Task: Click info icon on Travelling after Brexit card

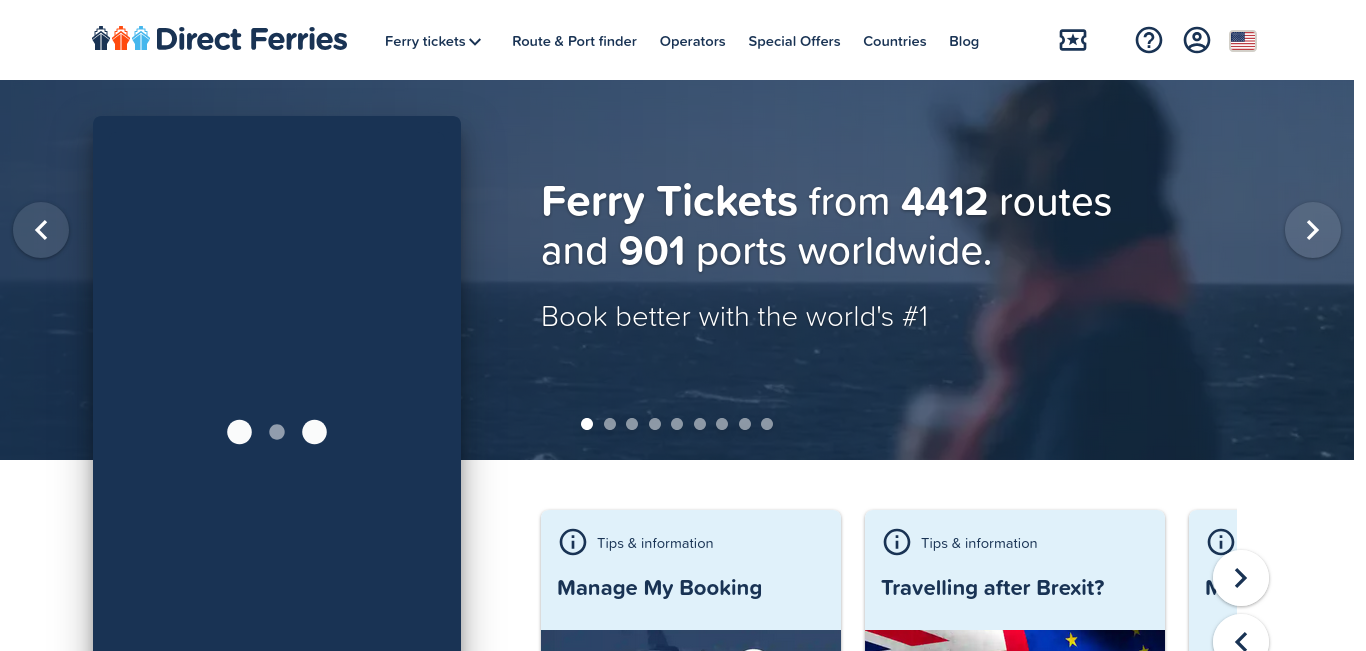Action: [897, 542]
